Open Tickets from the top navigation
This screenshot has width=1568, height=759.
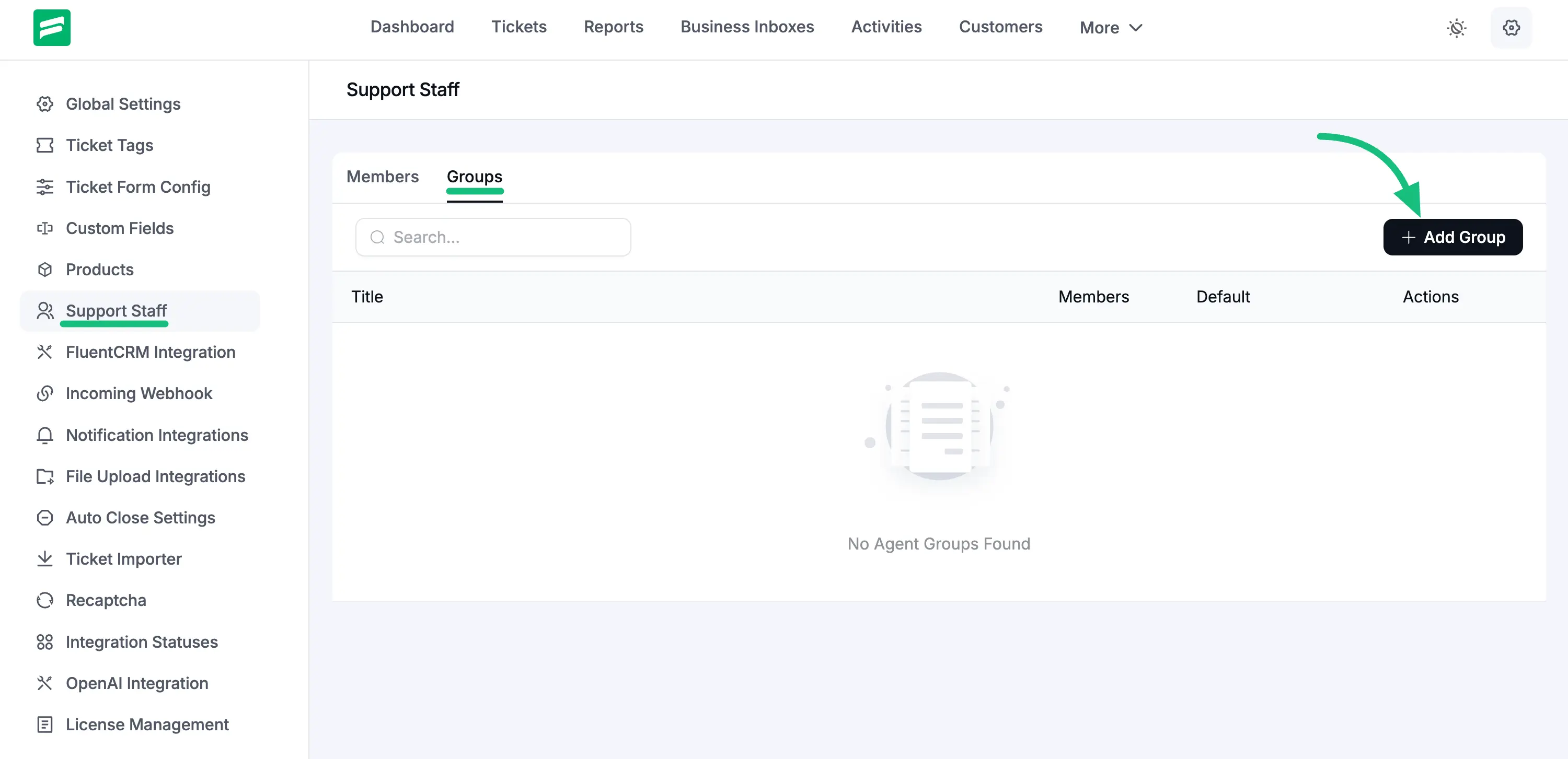click(518, 27)
